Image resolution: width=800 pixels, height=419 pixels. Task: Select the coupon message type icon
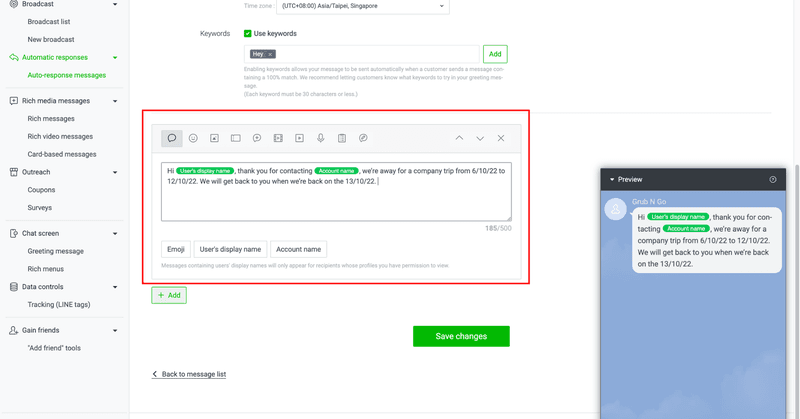tap(236, 138)
